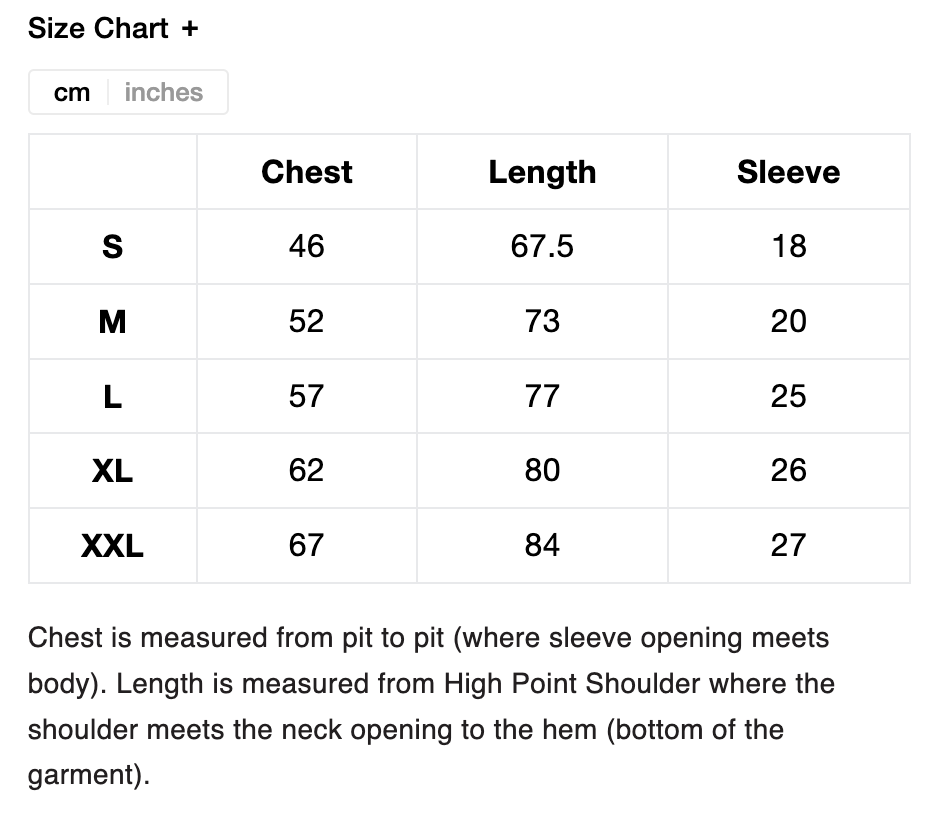The image size is (936, 828).
Task: Click the 20 sleeve value for M
Action: point(788,322)
